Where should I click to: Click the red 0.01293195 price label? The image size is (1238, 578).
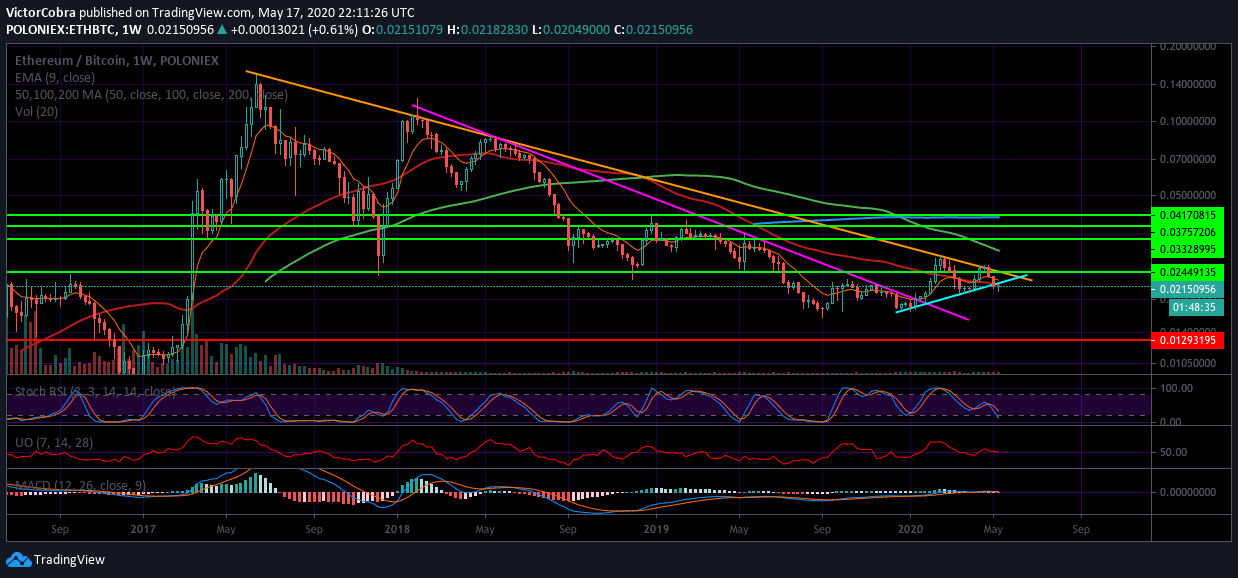(1188, 341)
